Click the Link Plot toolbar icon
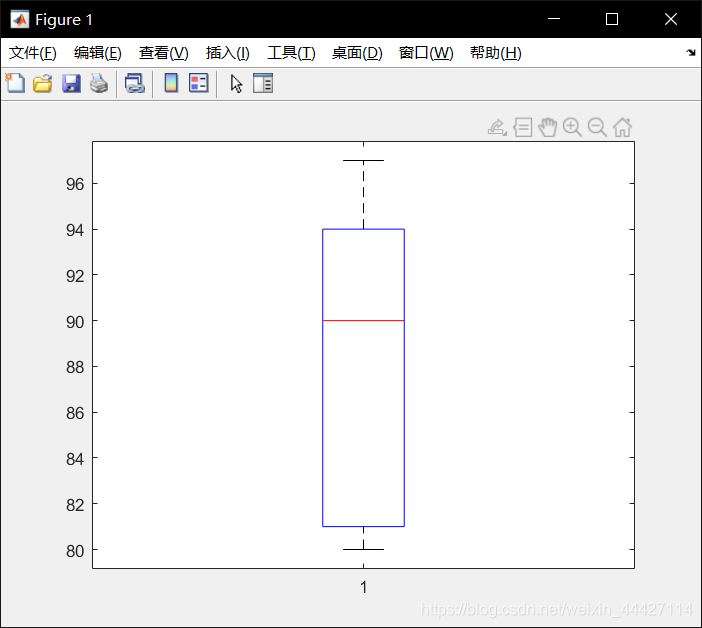 coord(134,83)
